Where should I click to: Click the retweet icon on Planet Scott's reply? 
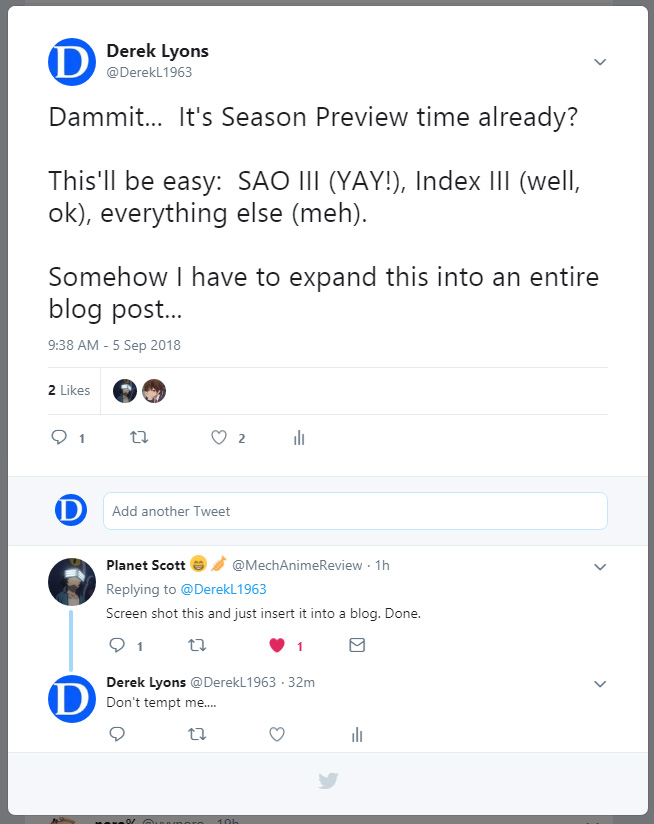197,645
